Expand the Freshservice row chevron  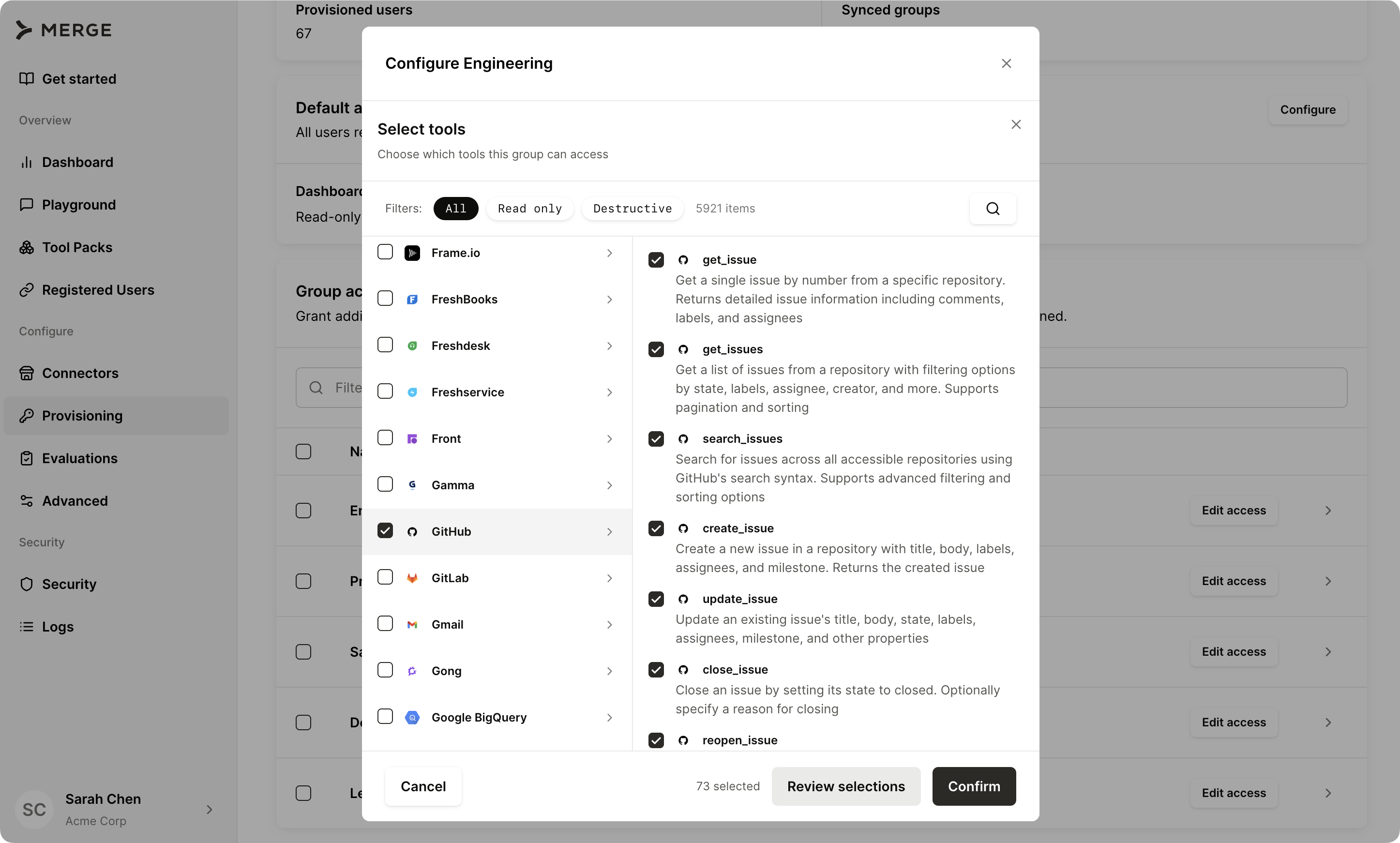tap(609, 392)
